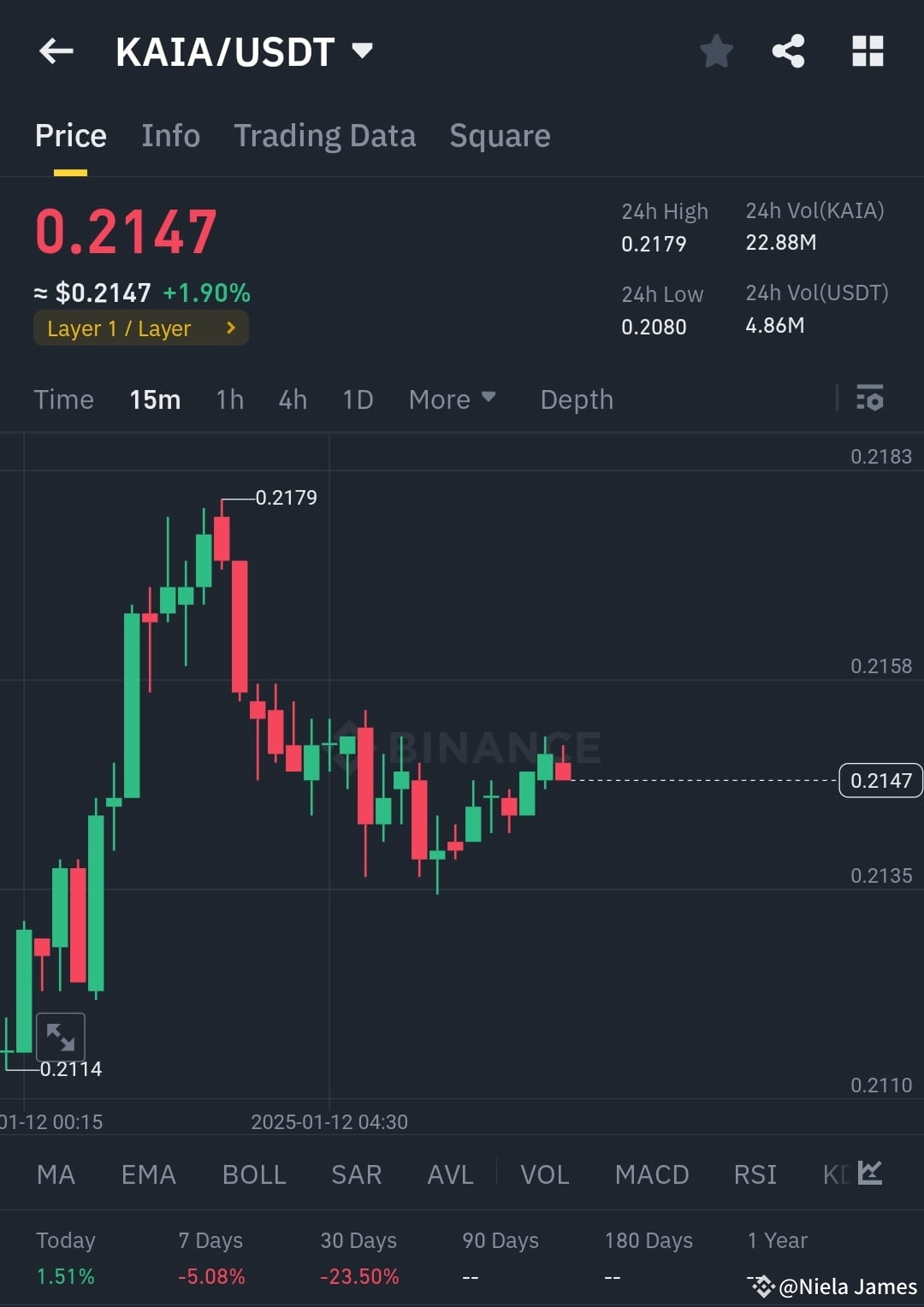The height and width of the screenshot is (1307, 924).
Task: Select the BOLL indicator
Action: [253, 1175]
